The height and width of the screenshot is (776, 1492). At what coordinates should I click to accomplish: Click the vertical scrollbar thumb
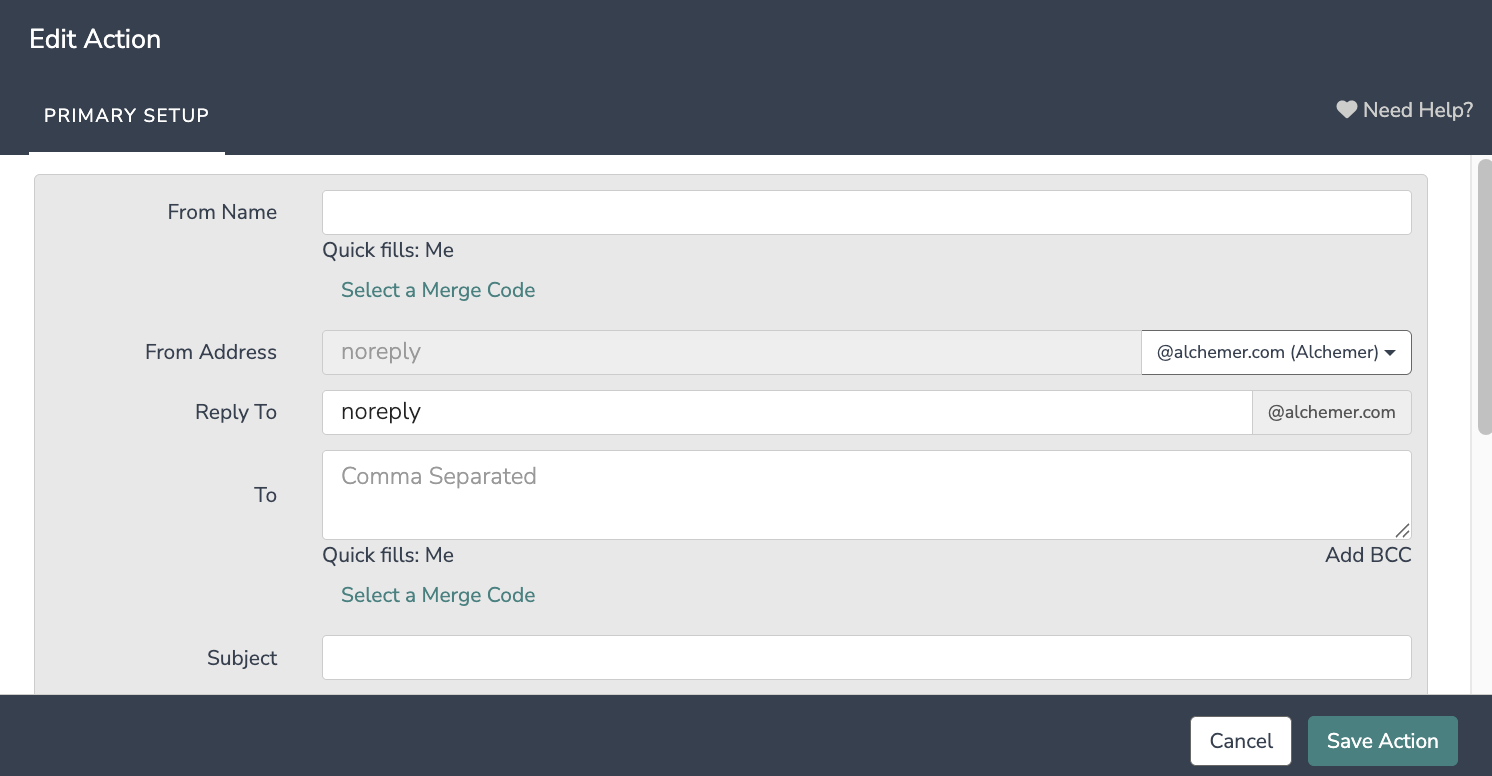click(1485, 296)
